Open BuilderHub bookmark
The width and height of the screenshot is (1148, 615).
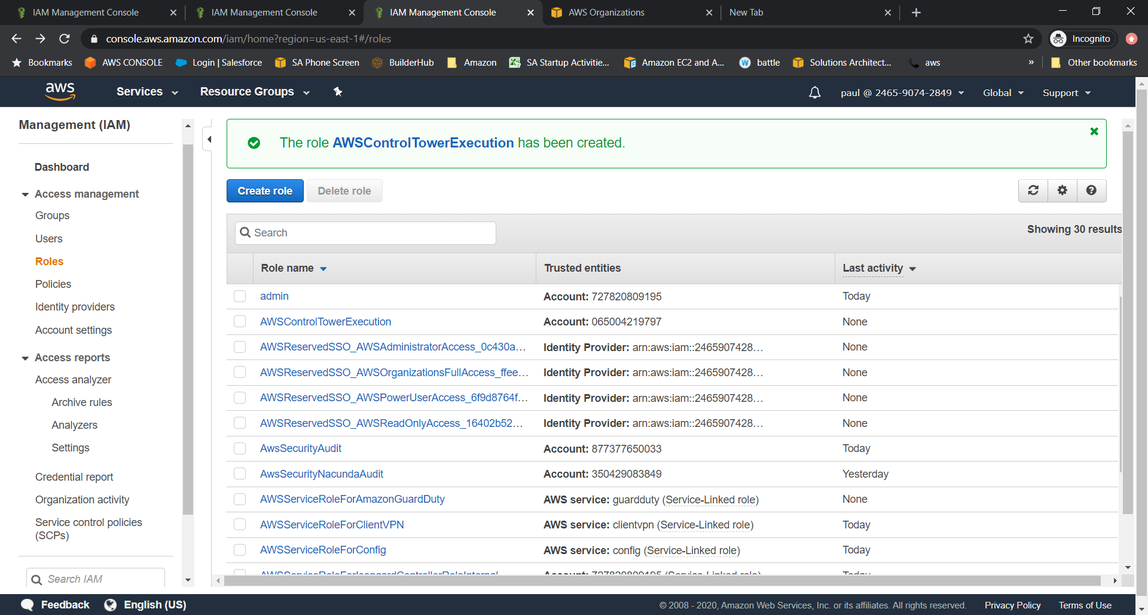(x=403, y=62)
